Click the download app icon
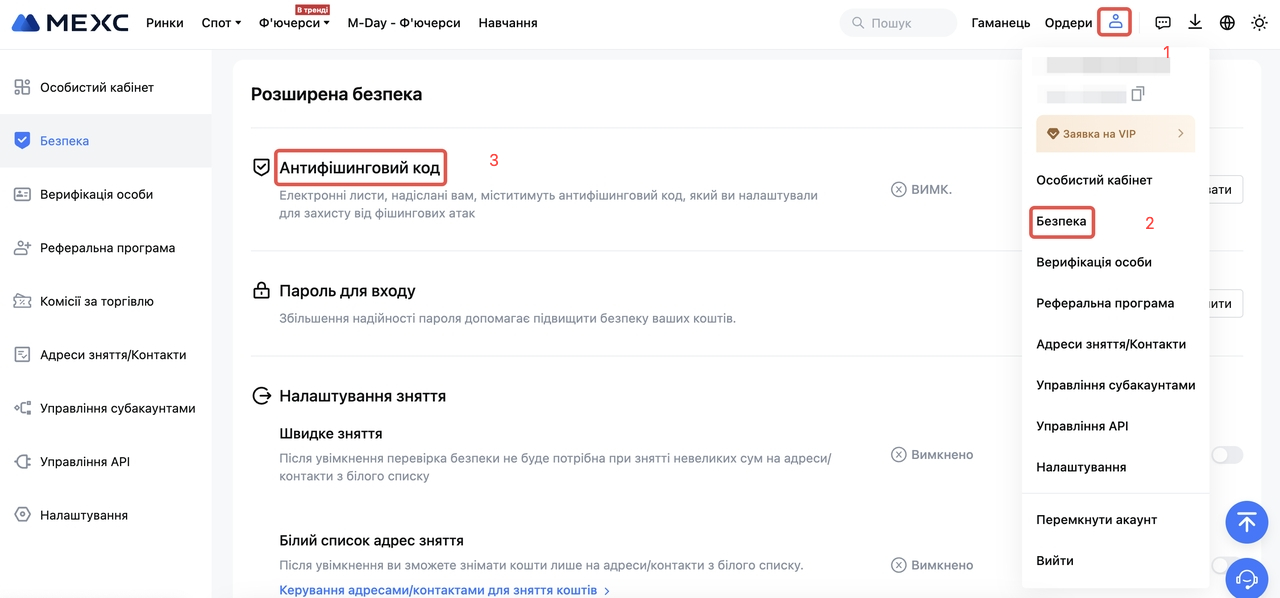Viewport: 1280px width, 598px height. pyautogui.click(x=1195, y=22)
